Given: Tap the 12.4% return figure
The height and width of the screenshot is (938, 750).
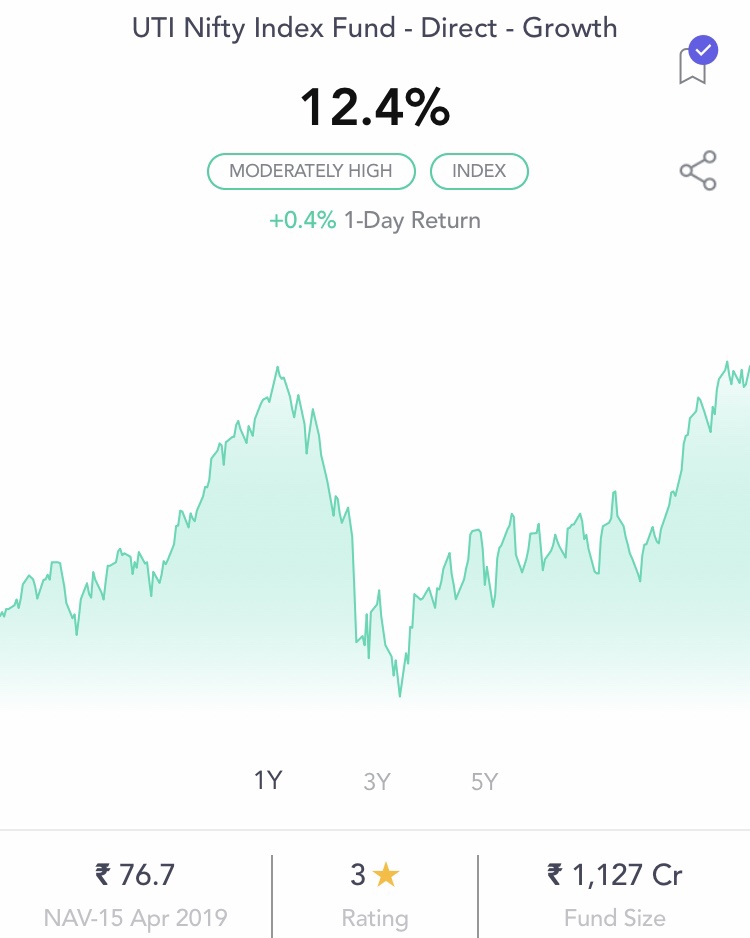Looking at the screenshot, I should [375, 107].
